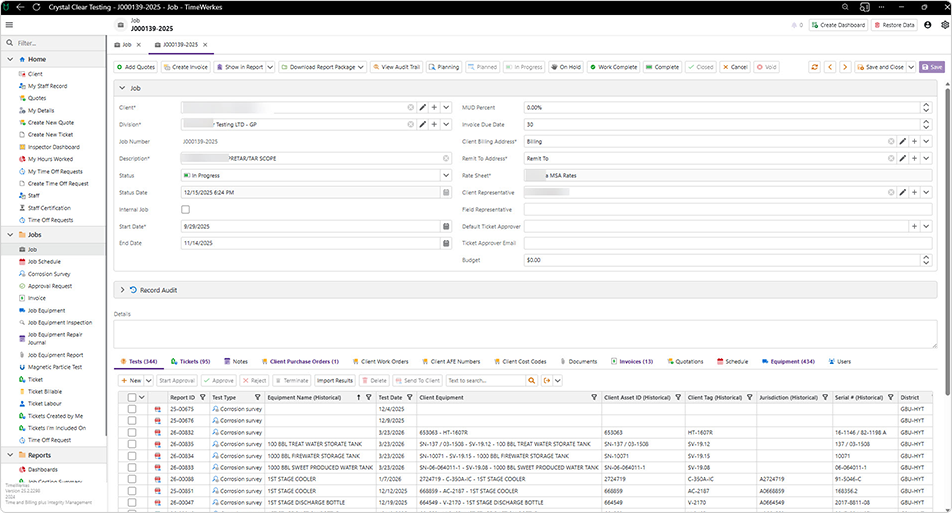This screenshot has width=952, height=513.
Task: Add a new Client with plus icon
Action: pyautogui.click(x=434, y=107)
